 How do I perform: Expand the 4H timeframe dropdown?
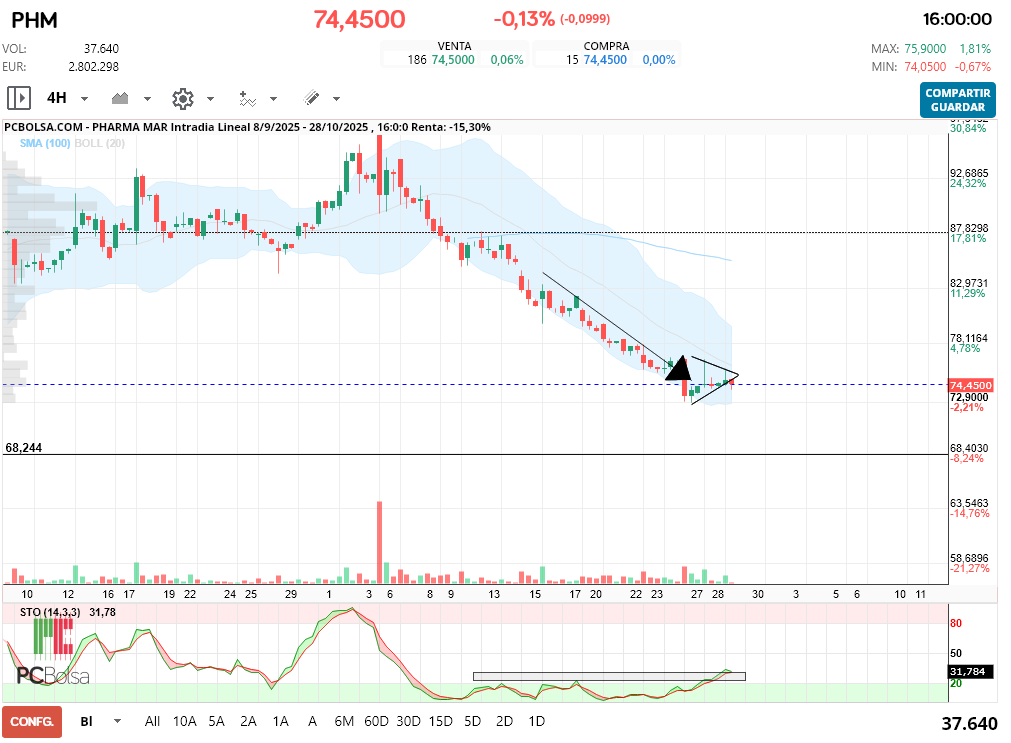pos(84,99)
